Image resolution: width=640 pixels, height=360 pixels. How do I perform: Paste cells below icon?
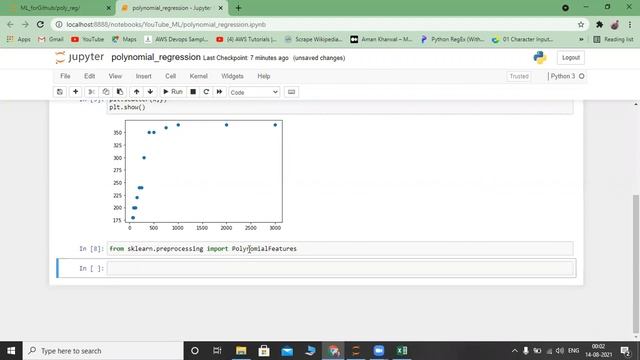(x=120, y=92)
